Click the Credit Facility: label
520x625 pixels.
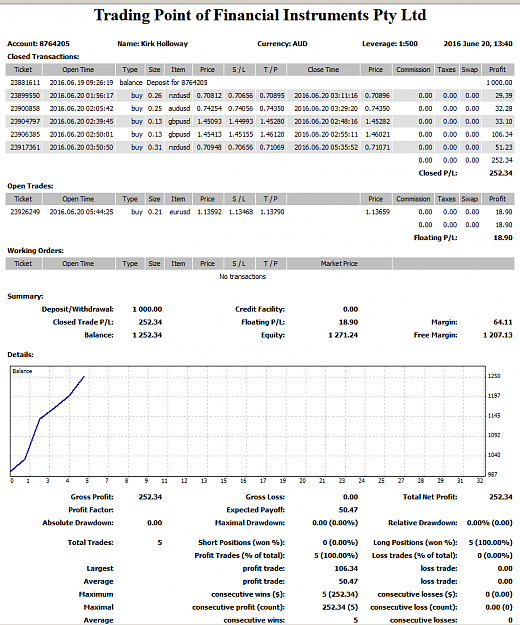tap(260, 309)
